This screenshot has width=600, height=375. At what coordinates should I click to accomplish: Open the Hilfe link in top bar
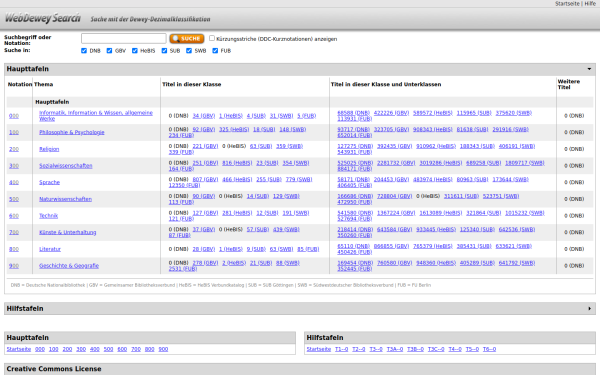(x=590, y=3)
